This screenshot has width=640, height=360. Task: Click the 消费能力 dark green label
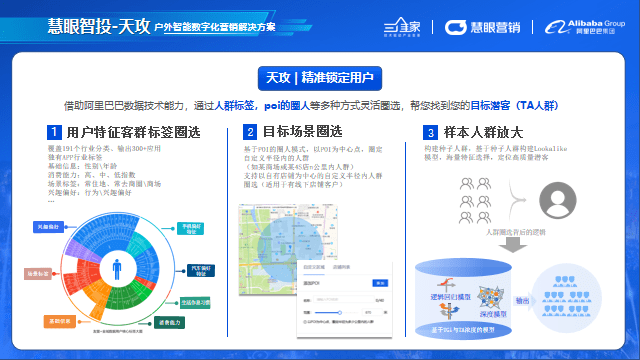169,322
